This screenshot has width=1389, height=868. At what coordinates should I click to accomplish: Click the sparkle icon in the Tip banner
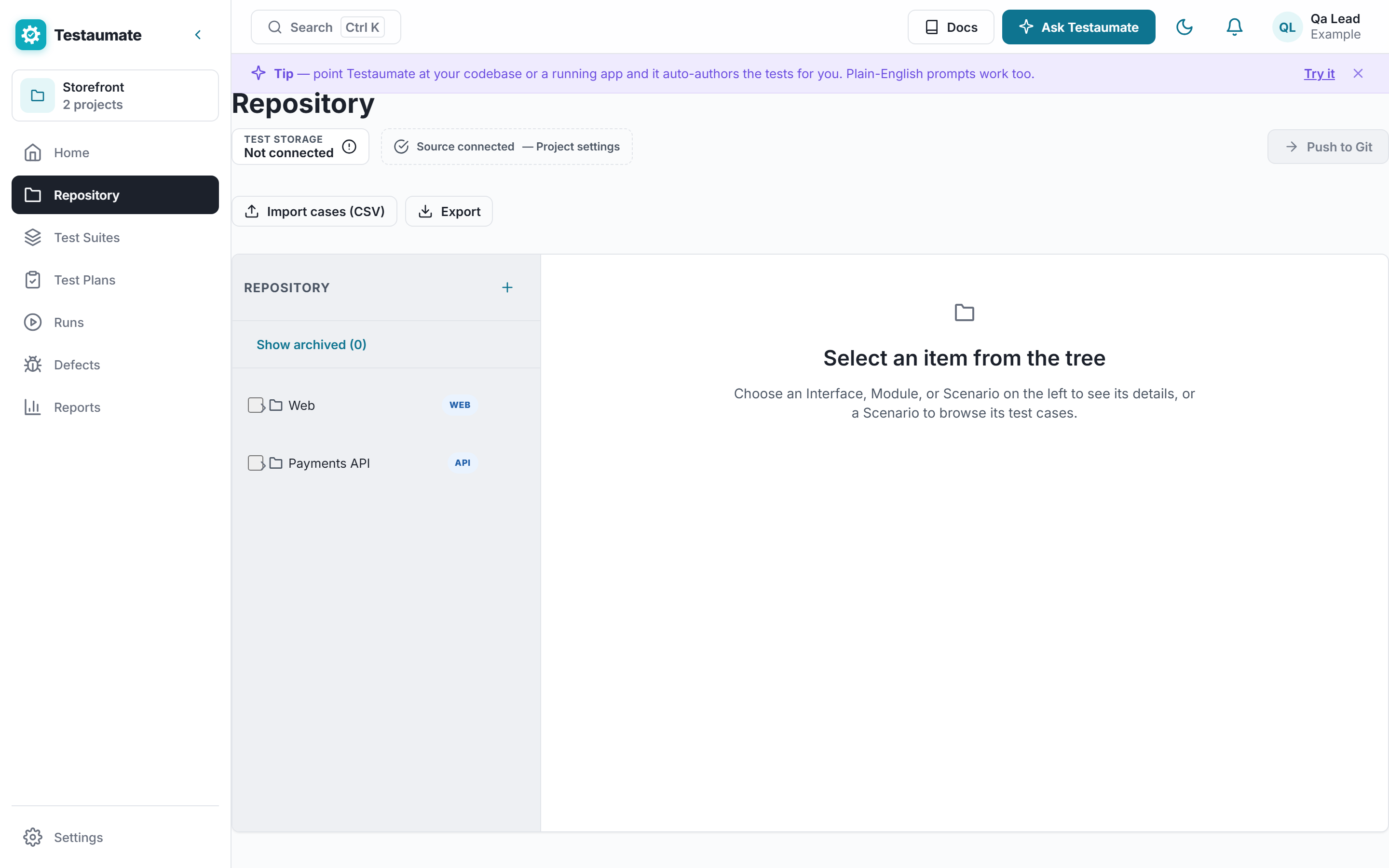click(259, 73)
